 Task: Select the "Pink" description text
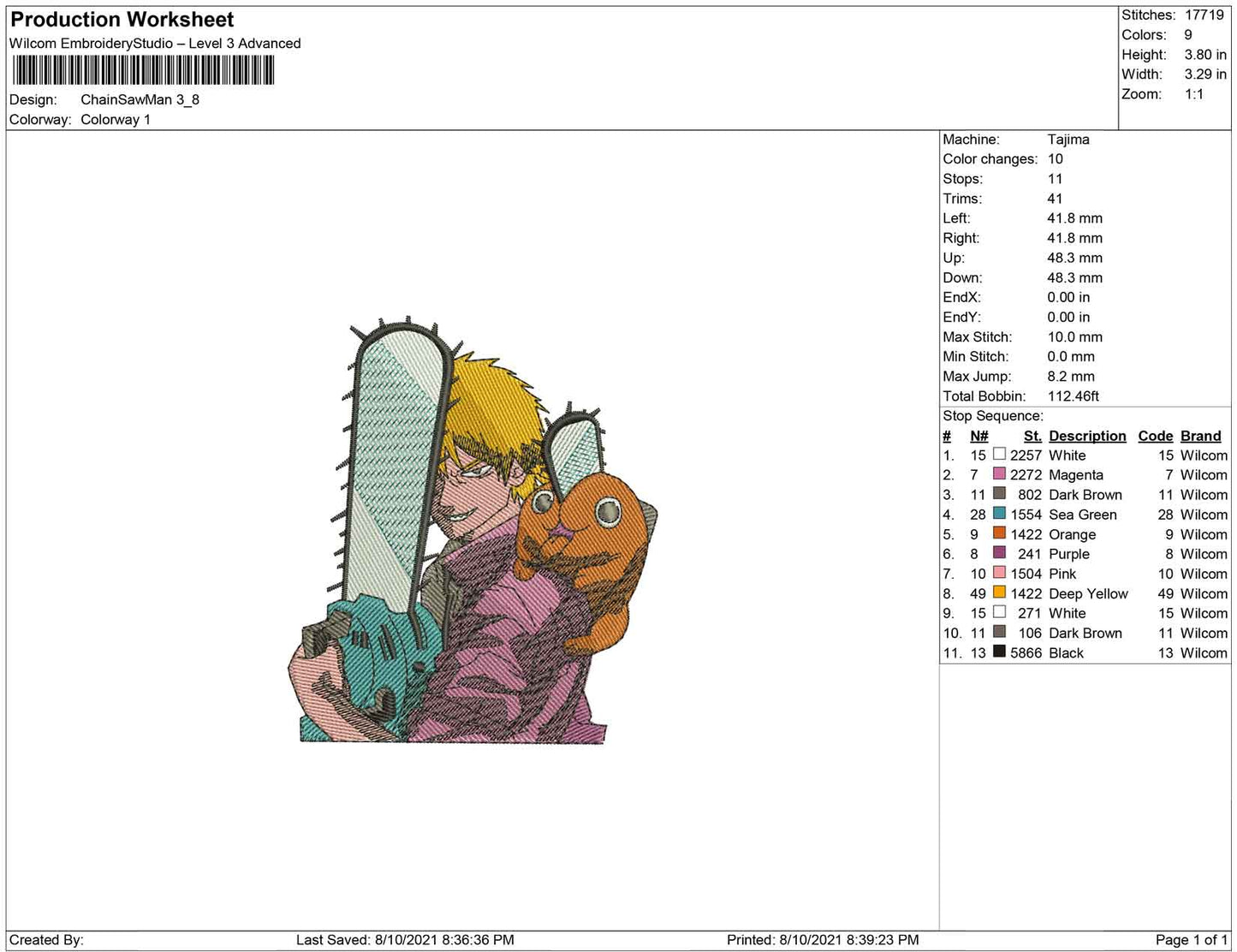pyautogui.click(x=1062, y=574)
